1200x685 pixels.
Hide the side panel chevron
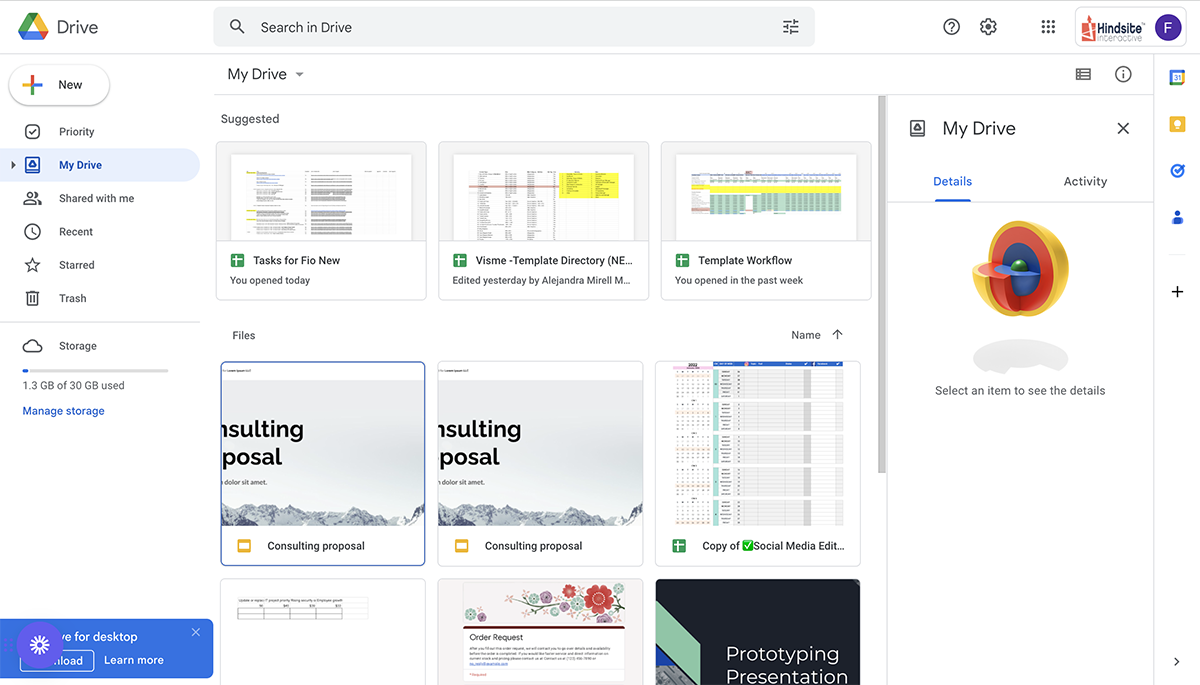pyautogui.click(x=1176, y=661)
